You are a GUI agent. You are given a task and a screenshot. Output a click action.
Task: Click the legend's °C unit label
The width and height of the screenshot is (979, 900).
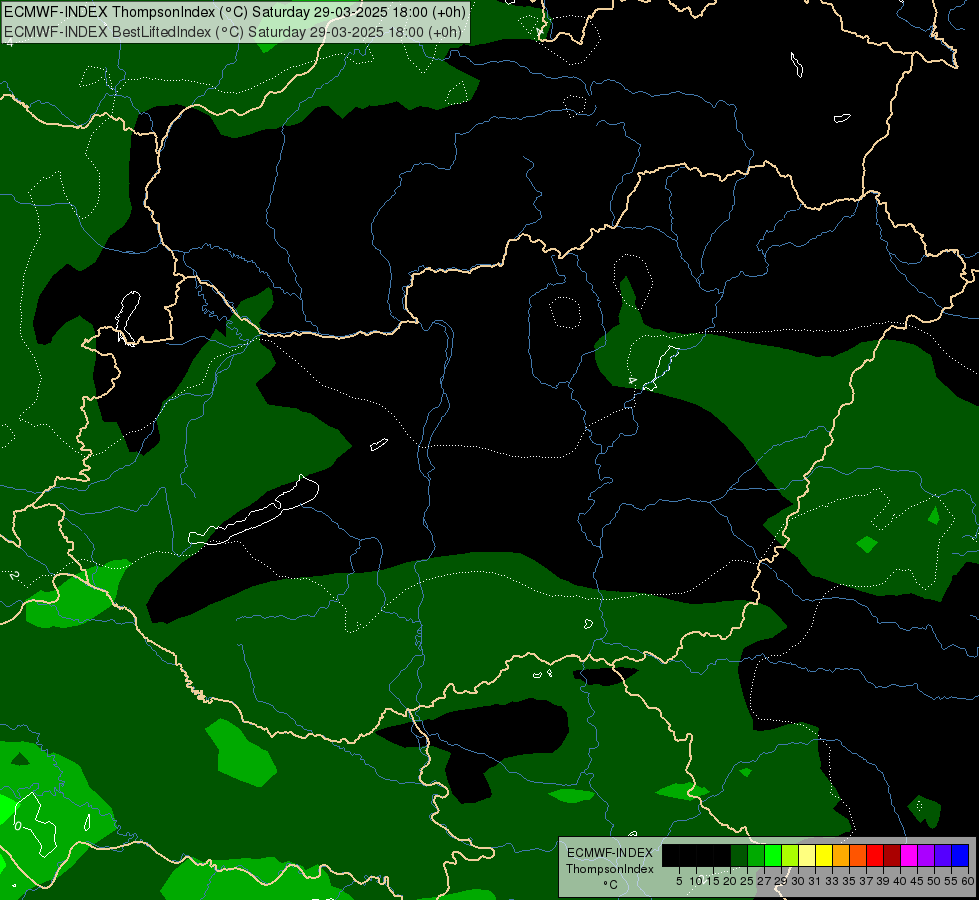pos(611,885)
